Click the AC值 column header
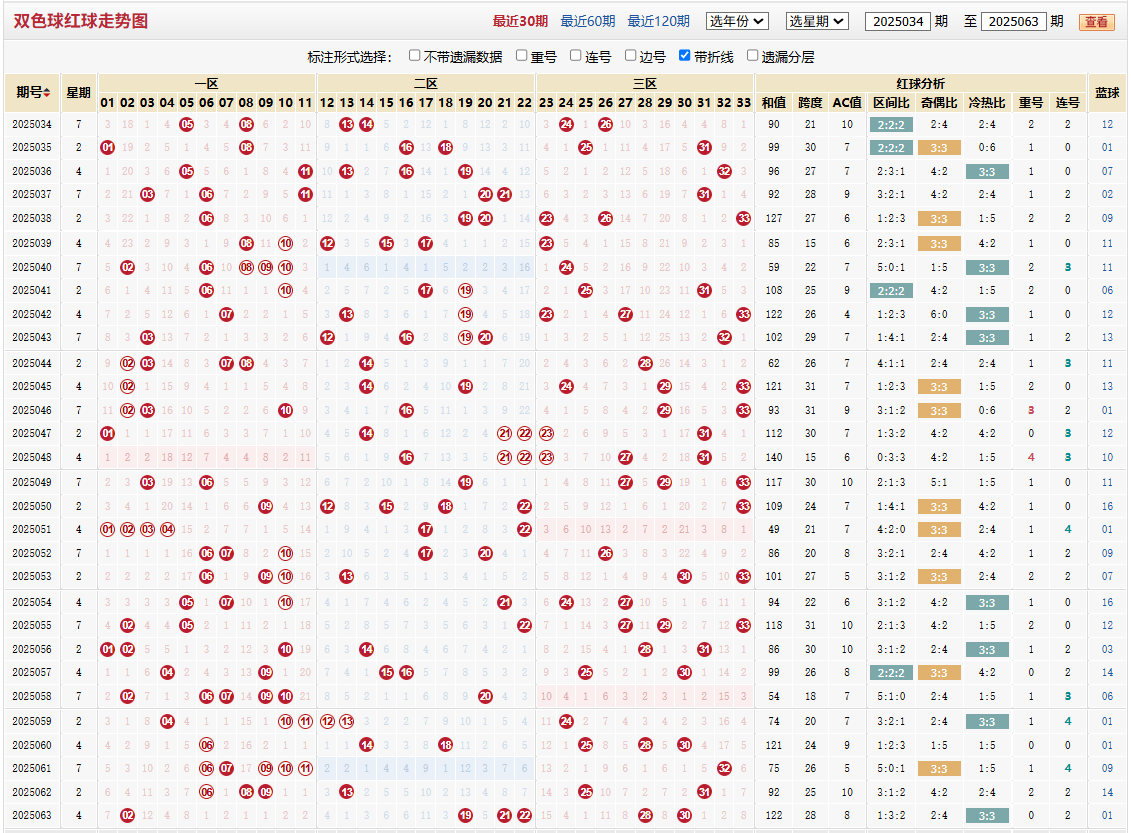The width and height of the screenshot is (1131, 833). pyautogui.click(x=847, y=102)
